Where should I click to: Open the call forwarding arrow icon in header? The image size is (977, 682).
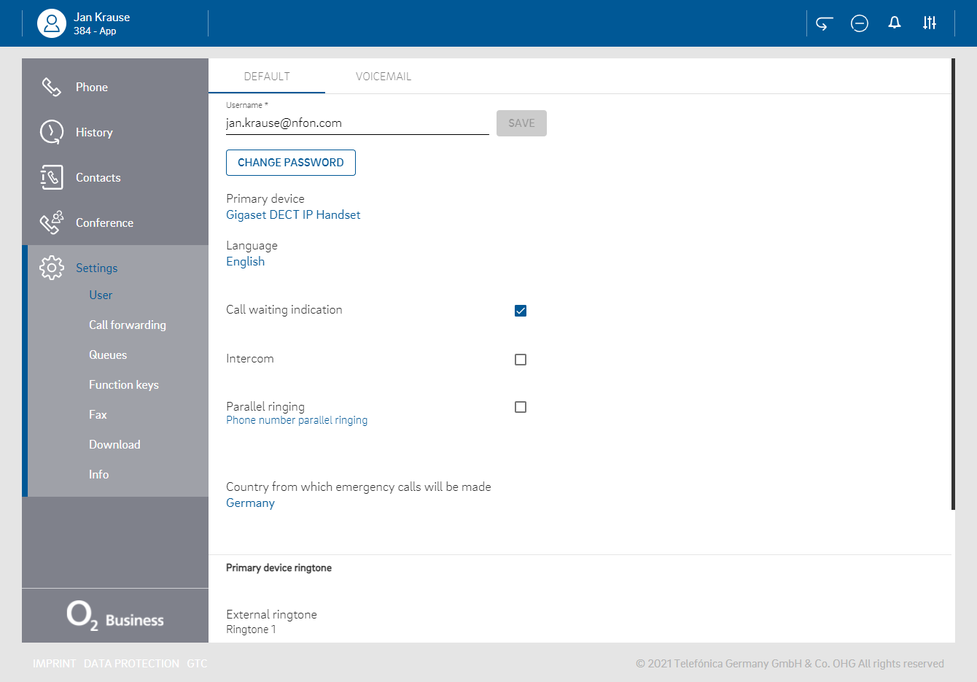pos(824,24)
